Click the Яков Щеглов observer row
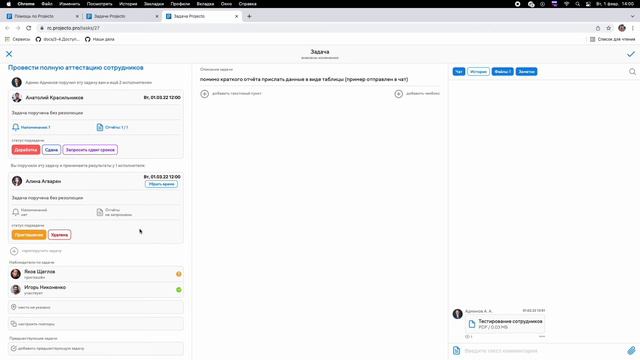 [x=96, y=274]
